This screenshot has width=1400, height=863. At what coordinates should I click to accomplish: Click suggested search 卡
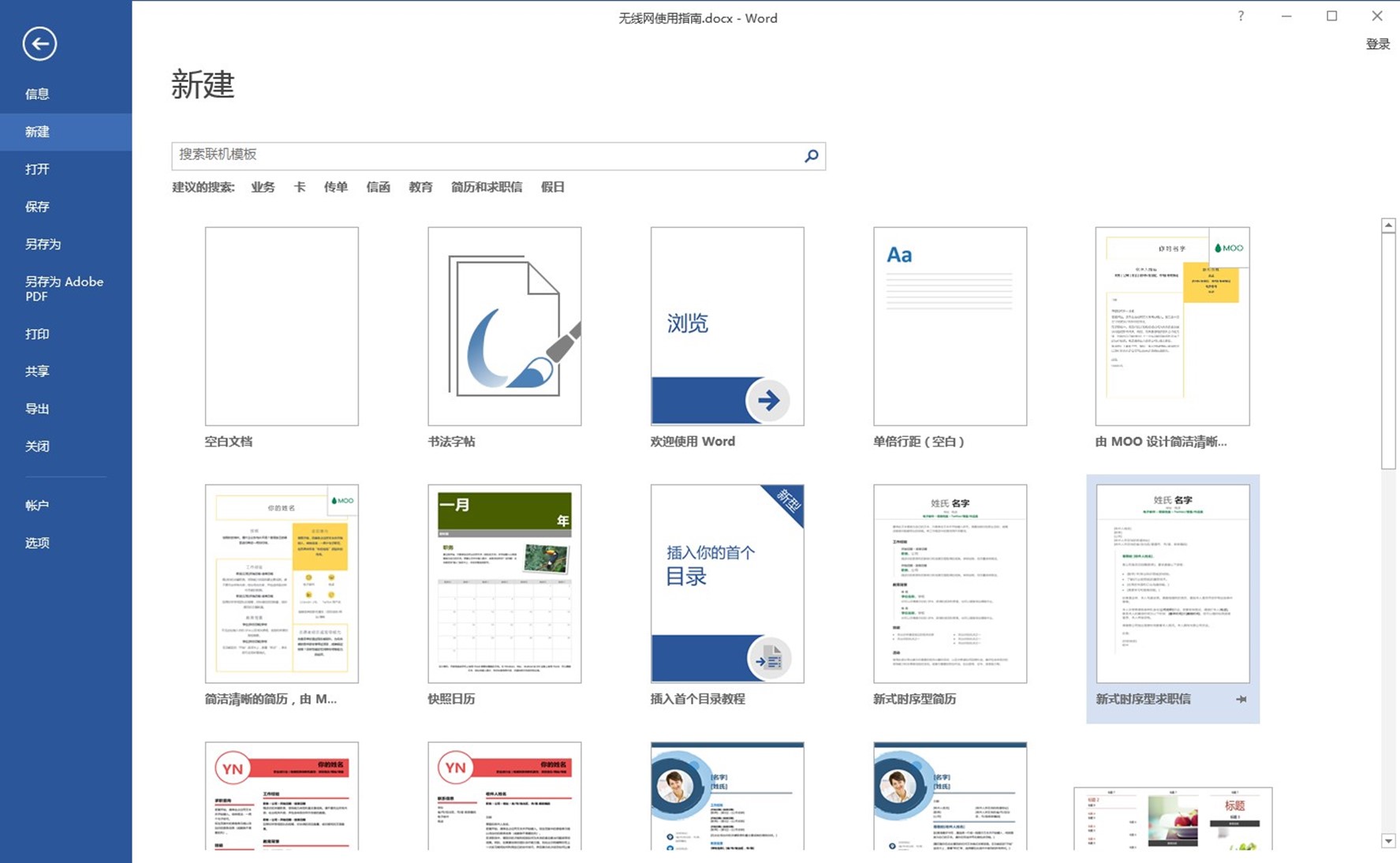pos(299,187)
